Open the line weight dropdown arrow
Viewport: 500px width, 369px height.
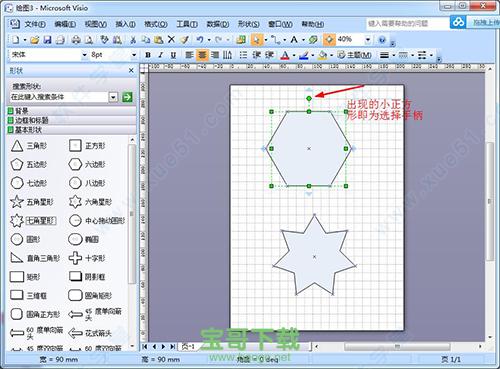pos(394,55)
